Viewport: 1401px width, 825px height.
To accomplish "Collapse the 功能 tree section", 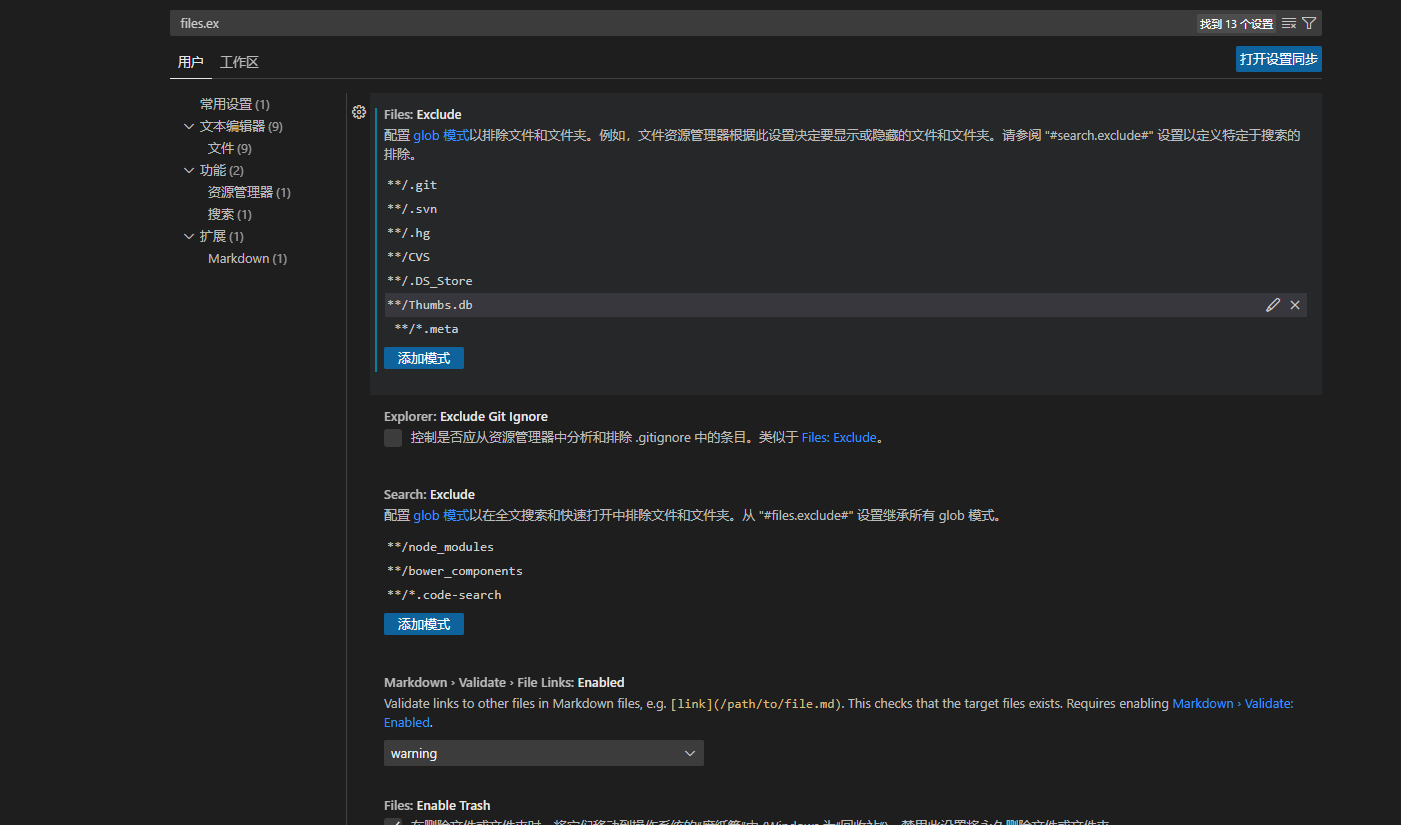I will coord(189,170).
